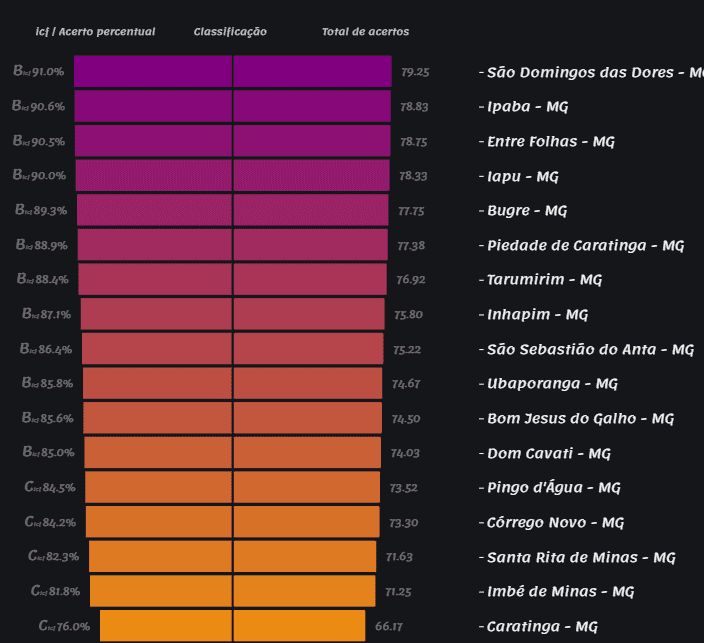Click the C grade badge showing 84.5%

[49, 488]
